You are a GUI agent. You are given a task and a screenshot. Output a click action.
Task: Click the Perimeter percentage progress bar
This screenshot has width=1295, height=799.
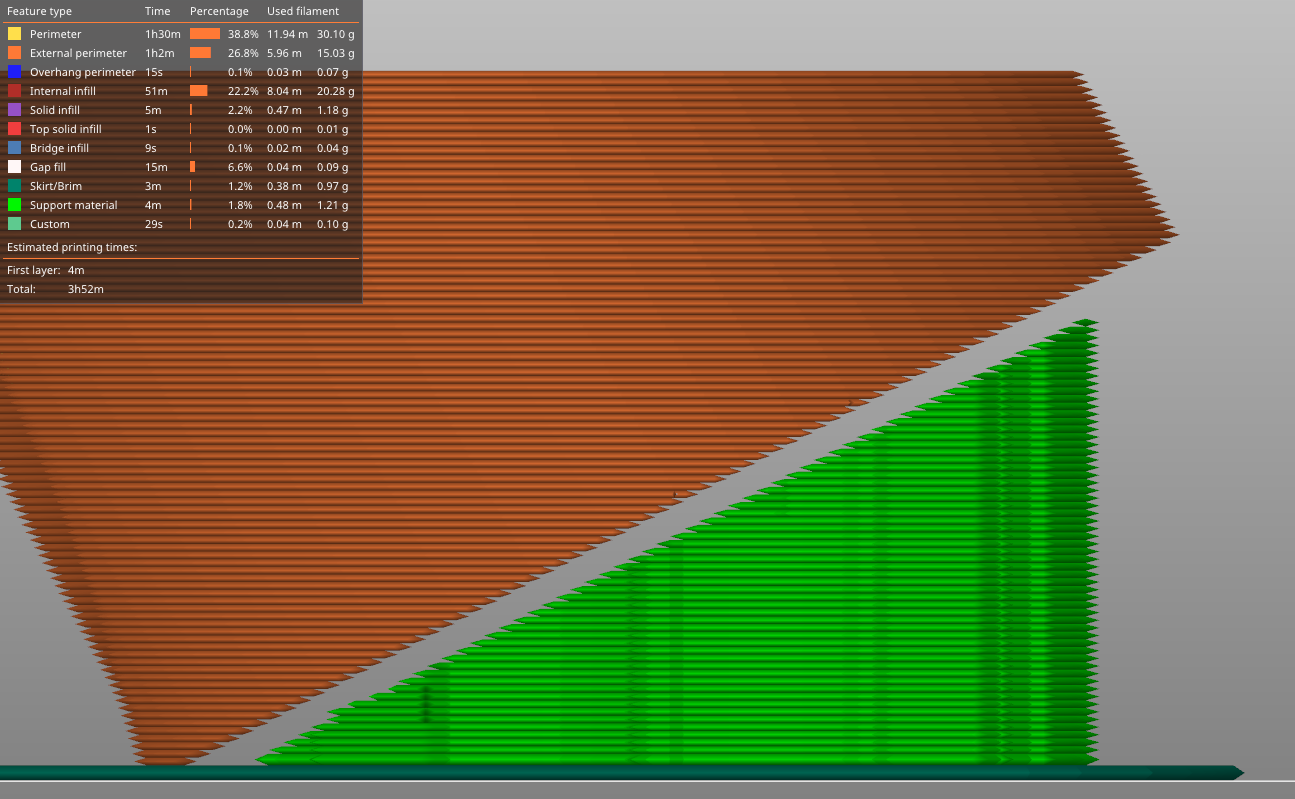(206, 33)
